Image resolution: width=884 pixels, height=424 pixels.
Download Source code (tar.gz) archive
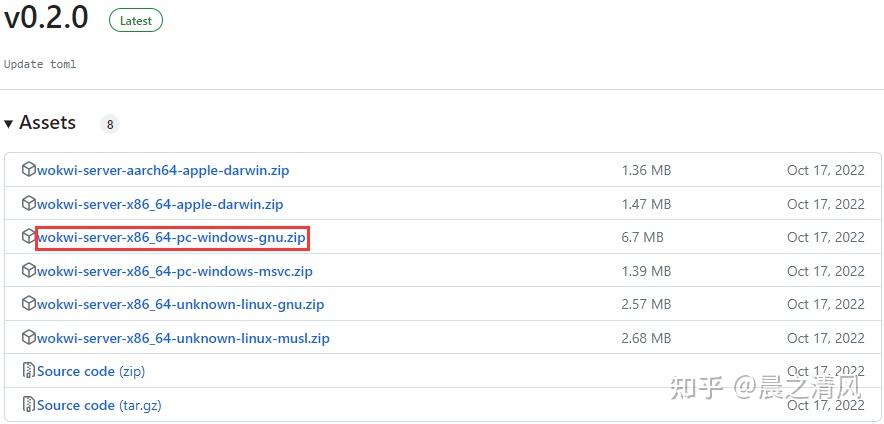click(x=99, y=405)
